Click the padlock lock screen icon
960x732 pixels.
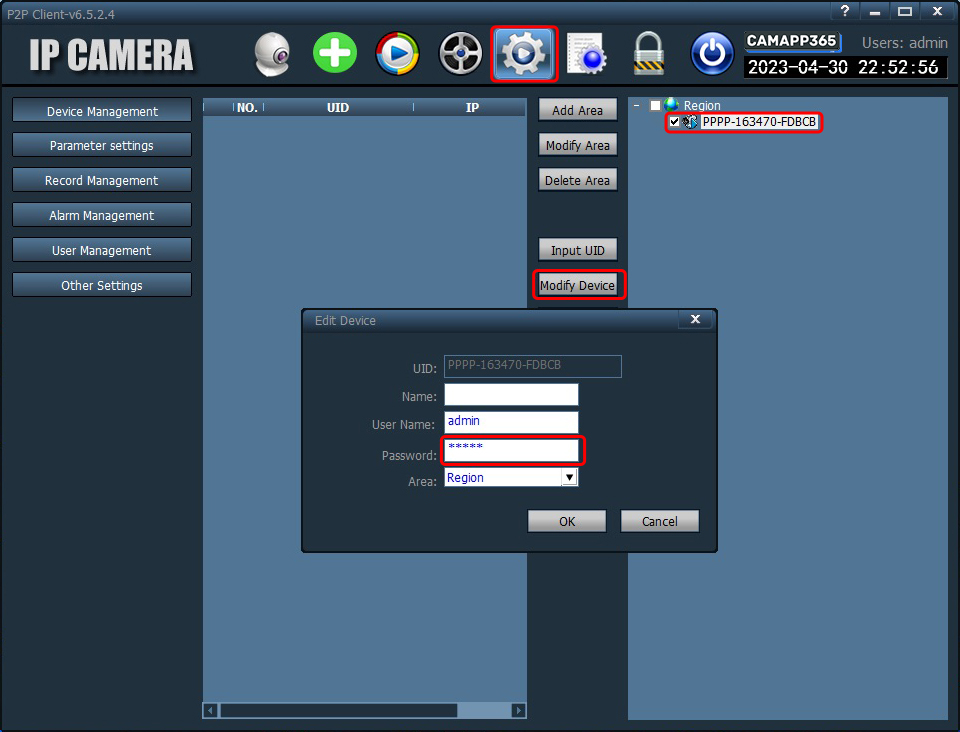point(649,54)
